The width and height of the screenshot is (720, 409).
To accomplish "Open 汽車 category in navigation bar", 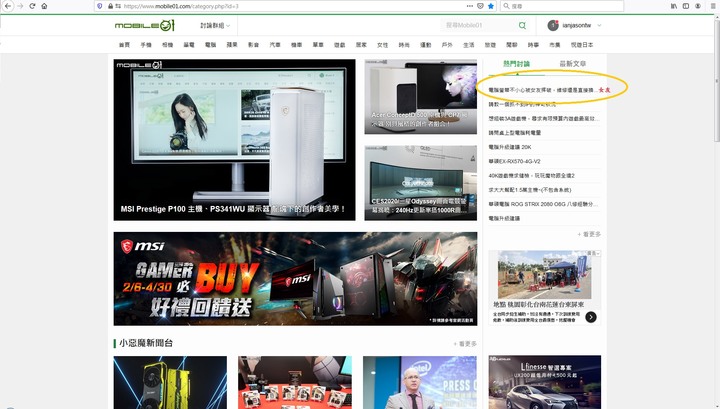I will pos(275,45).
